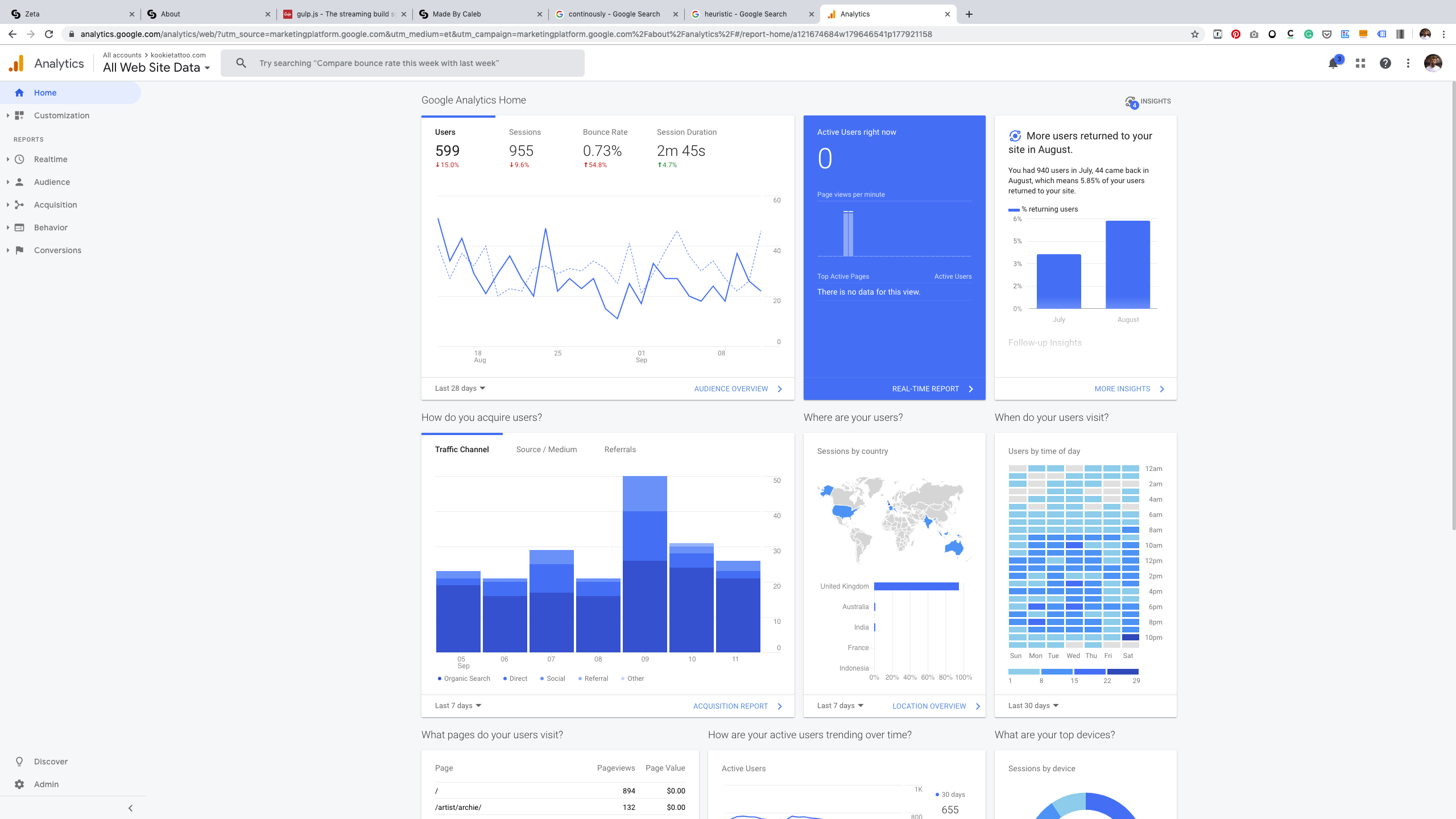Collapse sidebar with the bottom chevron arrow

130,808
